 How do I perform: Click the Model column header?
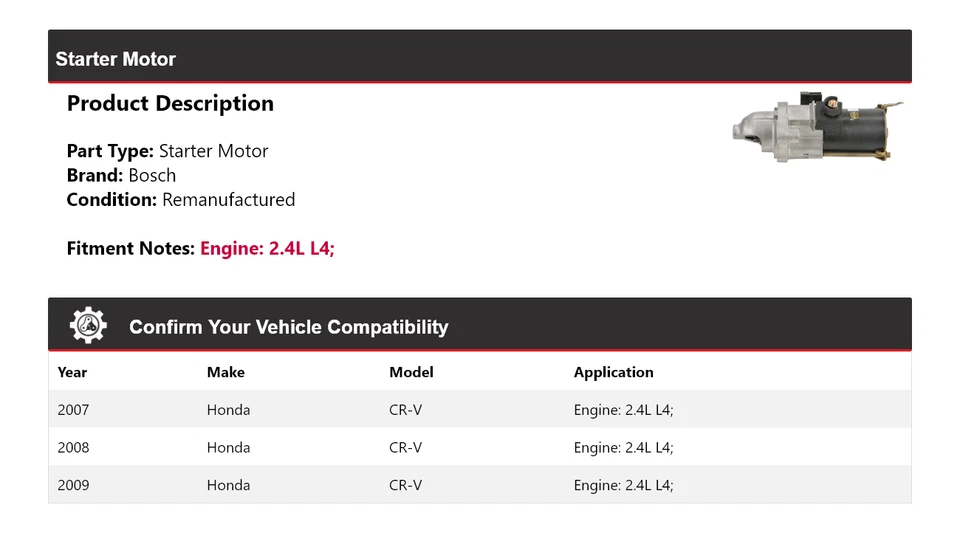tap(411, 372)
